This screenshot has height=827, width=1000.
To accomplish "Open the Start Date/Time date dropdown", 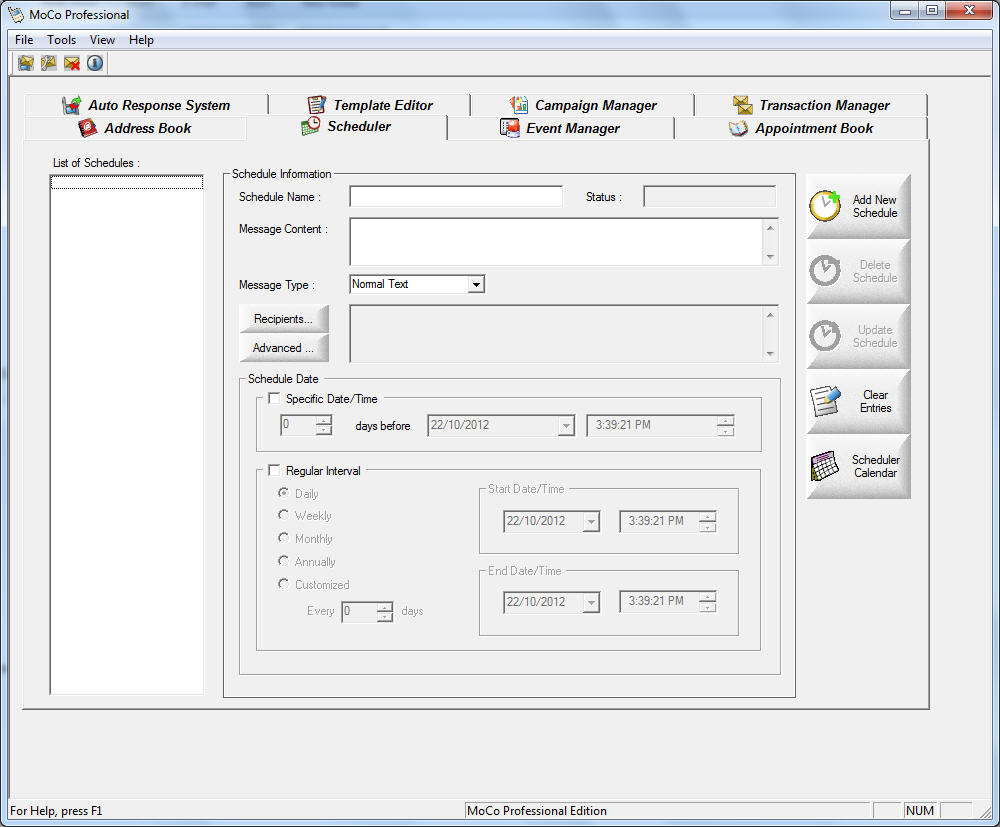I will pyautogui.click(x=591, y=522).
